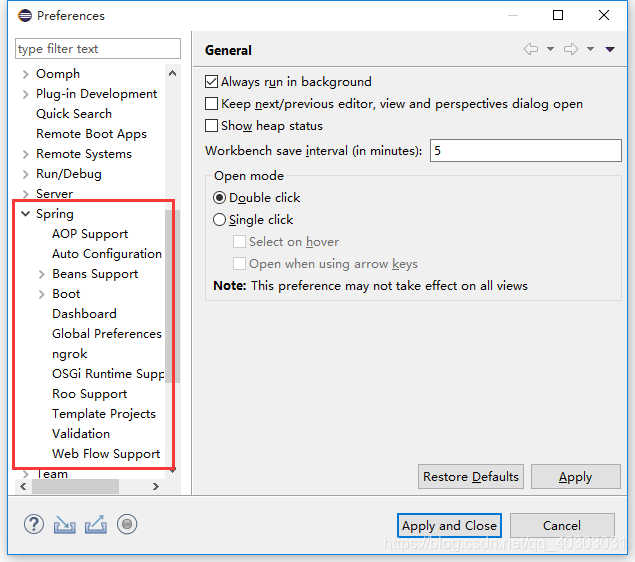
Task: Maximize the Preferences window
Action: [x=558, y=15]
